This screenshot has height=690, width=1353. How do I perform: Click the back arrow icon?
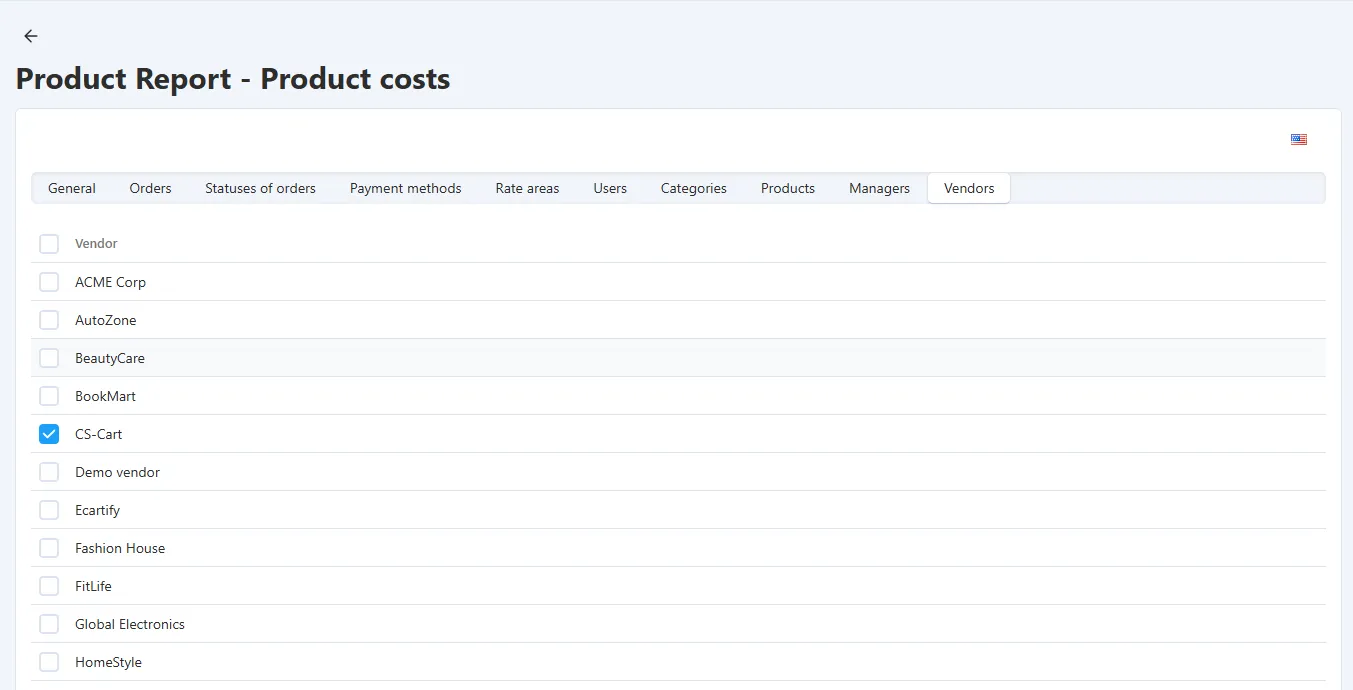(x=31, y=36)
